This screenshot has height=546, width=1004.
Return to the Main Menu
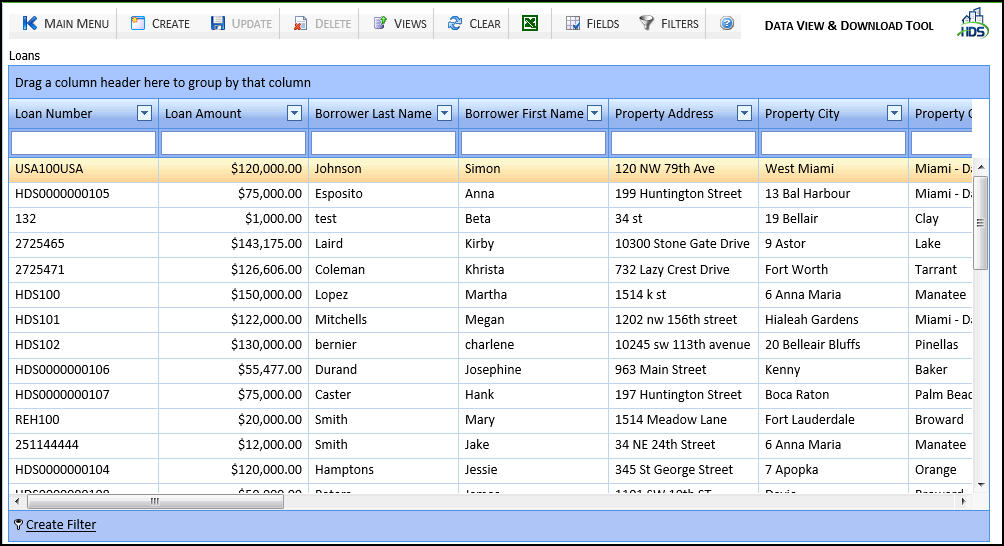65,24
